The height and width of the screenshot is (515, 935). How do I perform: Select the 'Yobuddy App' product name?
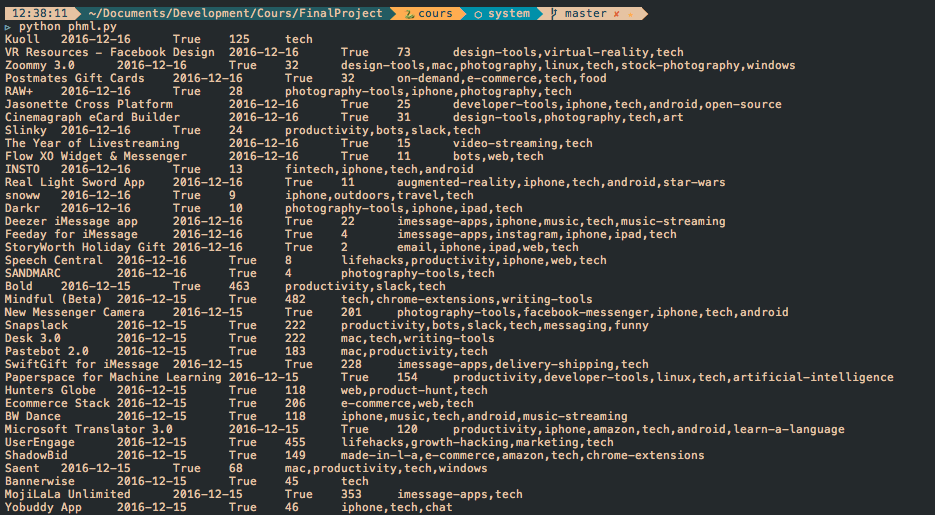click(x=44, y=508)
